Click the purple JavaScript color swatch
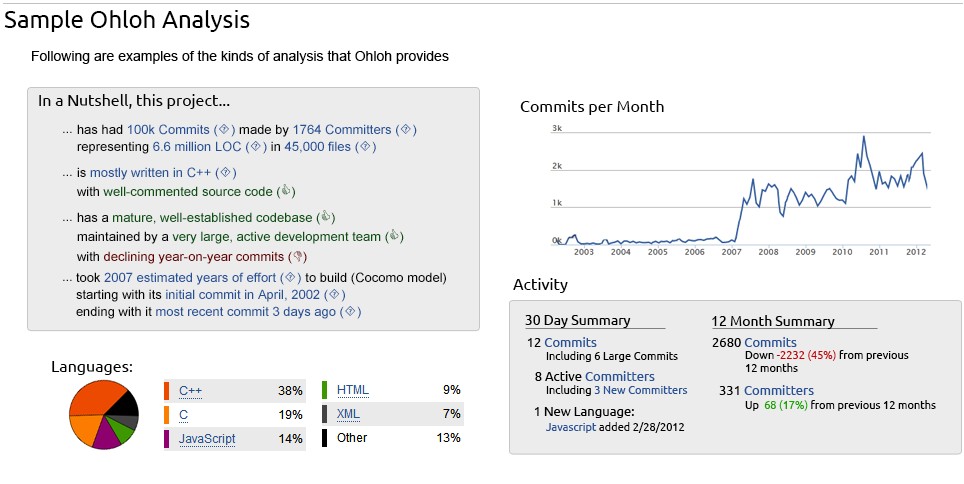The width and height of the screenshot is (964, 484). point(166,438)
